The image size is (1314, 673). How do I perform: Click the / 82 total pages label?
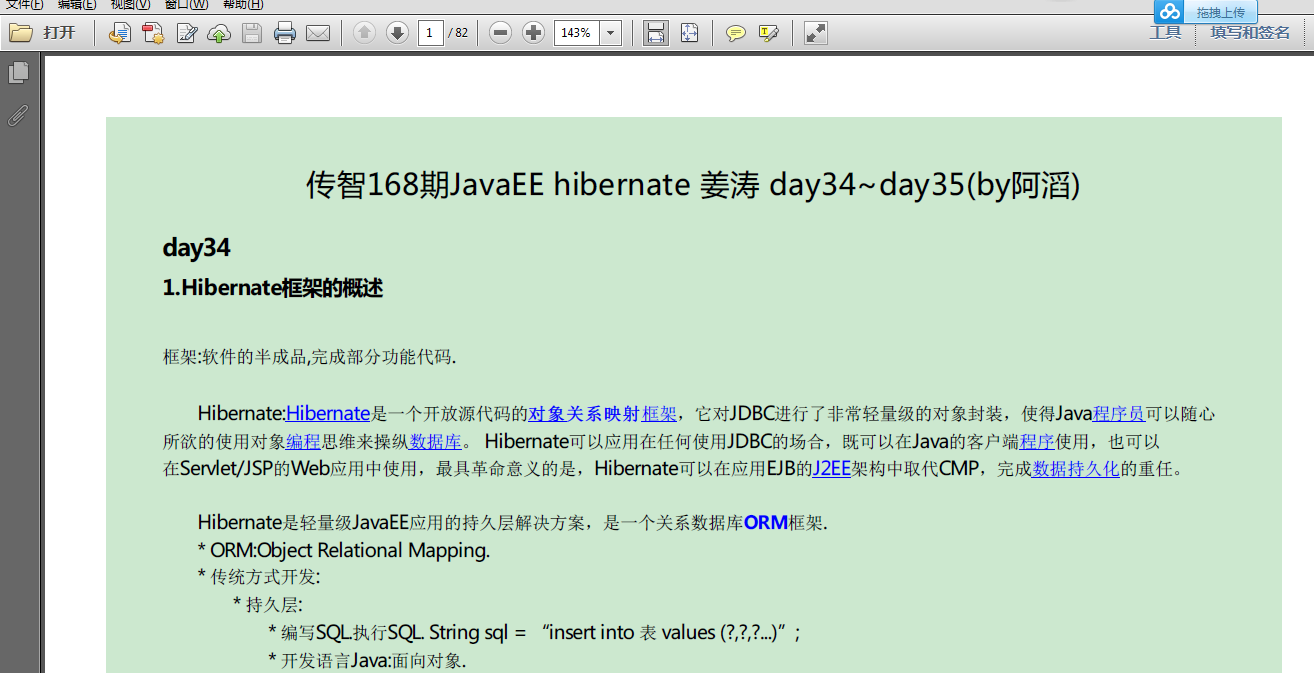coord(459,33)
